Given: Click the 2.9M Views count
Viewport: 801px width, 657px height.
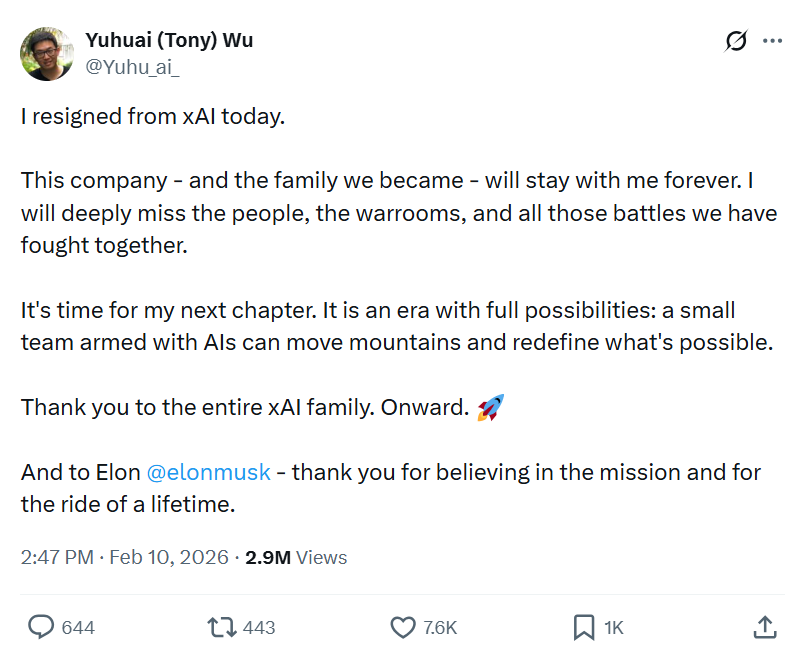Looking at the screenshot, I should pos(296,557).
